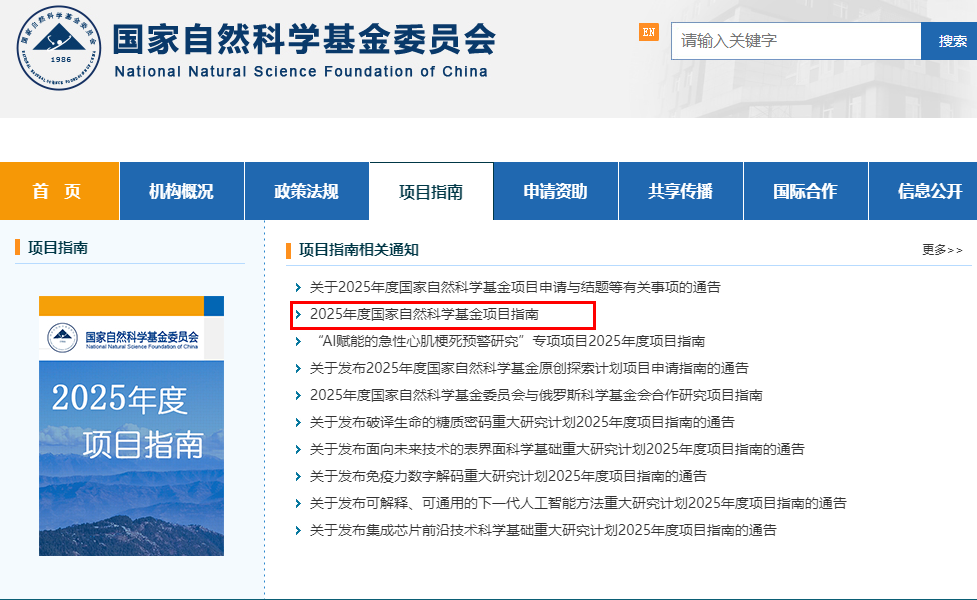977x600 pixels.
Task: Click the arrow bullet before 2025年度国家自然科学基金项目指南
Action: (298, 314)
